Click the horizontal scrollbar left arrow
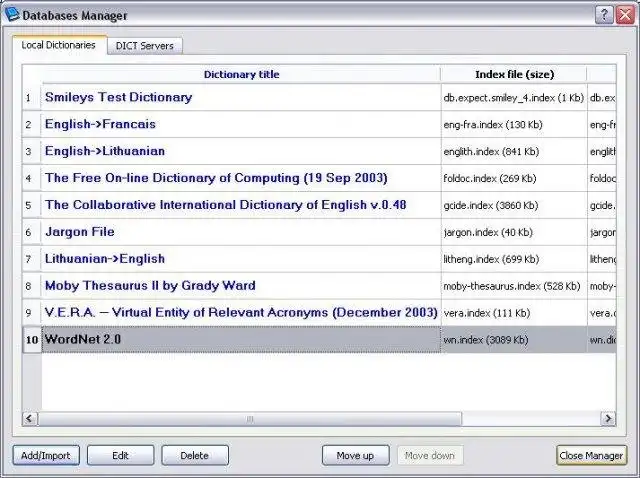 click(x=29, y=418)
